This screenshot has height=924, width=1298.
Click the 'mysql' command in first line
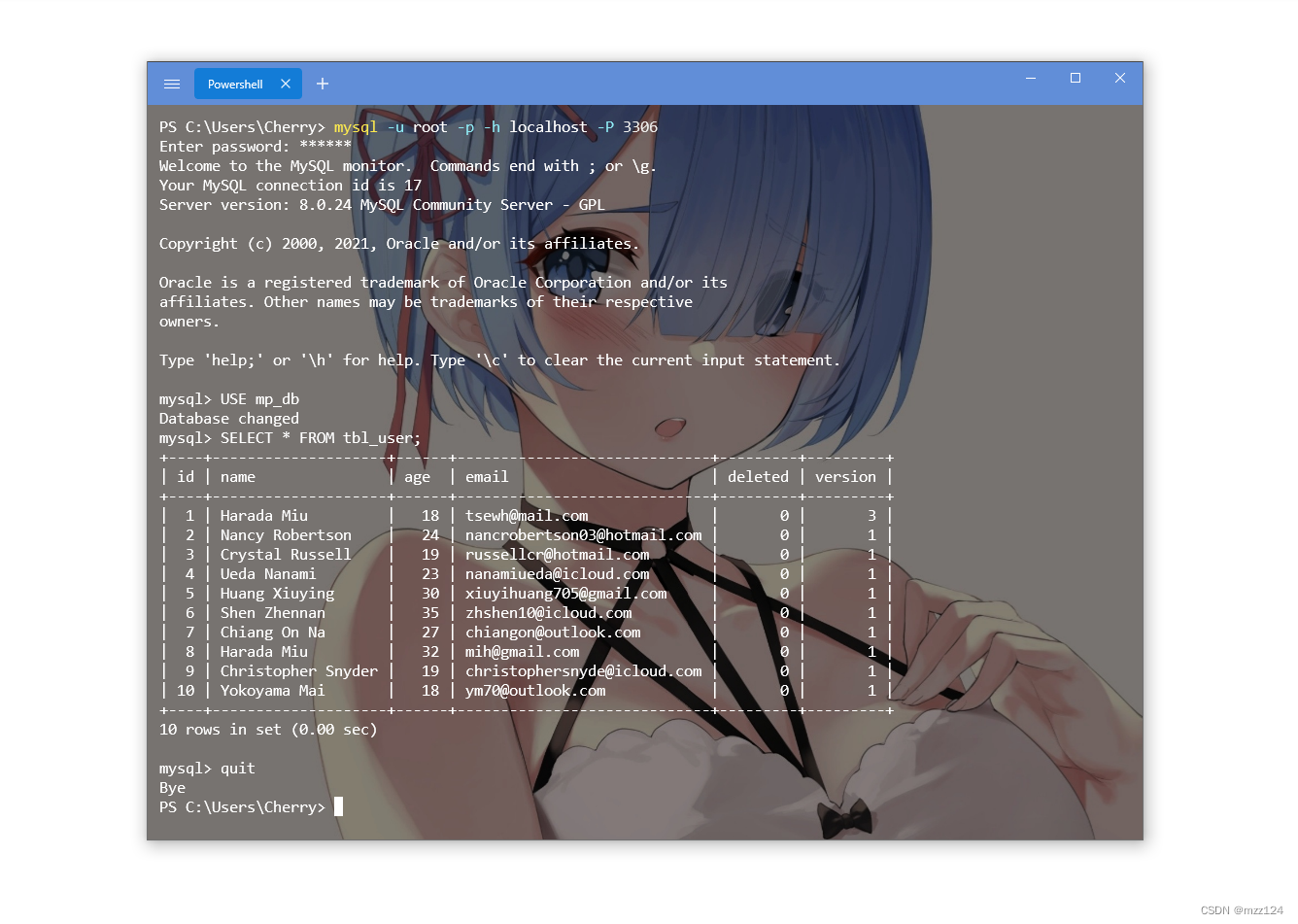tap(356, 127)
